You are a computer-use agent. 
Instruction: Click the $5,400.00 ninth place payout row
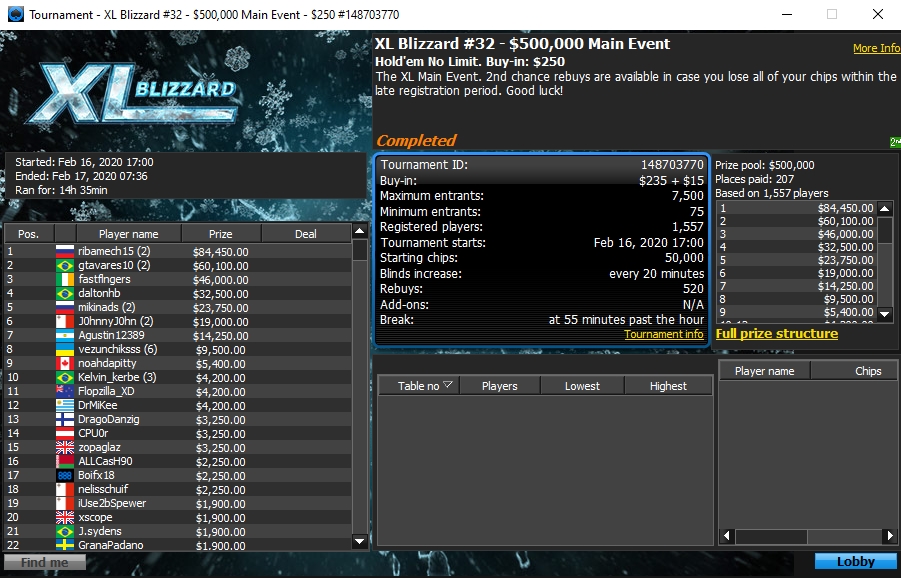click(797, 312)
